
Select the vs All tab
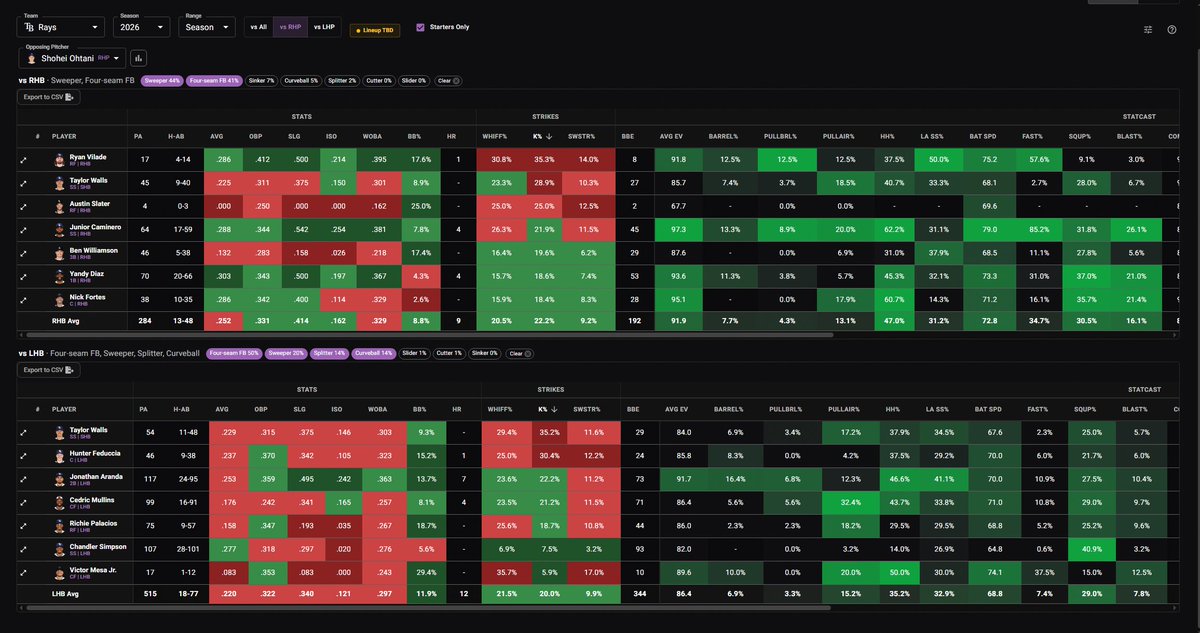pyautogui.click(x=259, y=27)
